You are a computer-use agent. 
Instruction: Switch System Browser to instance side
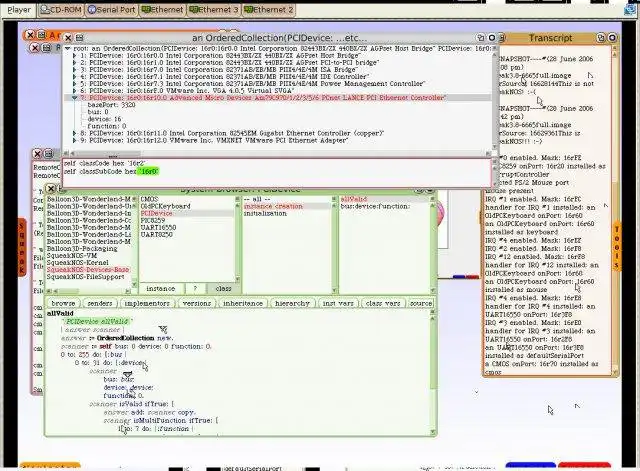(160, 289)
